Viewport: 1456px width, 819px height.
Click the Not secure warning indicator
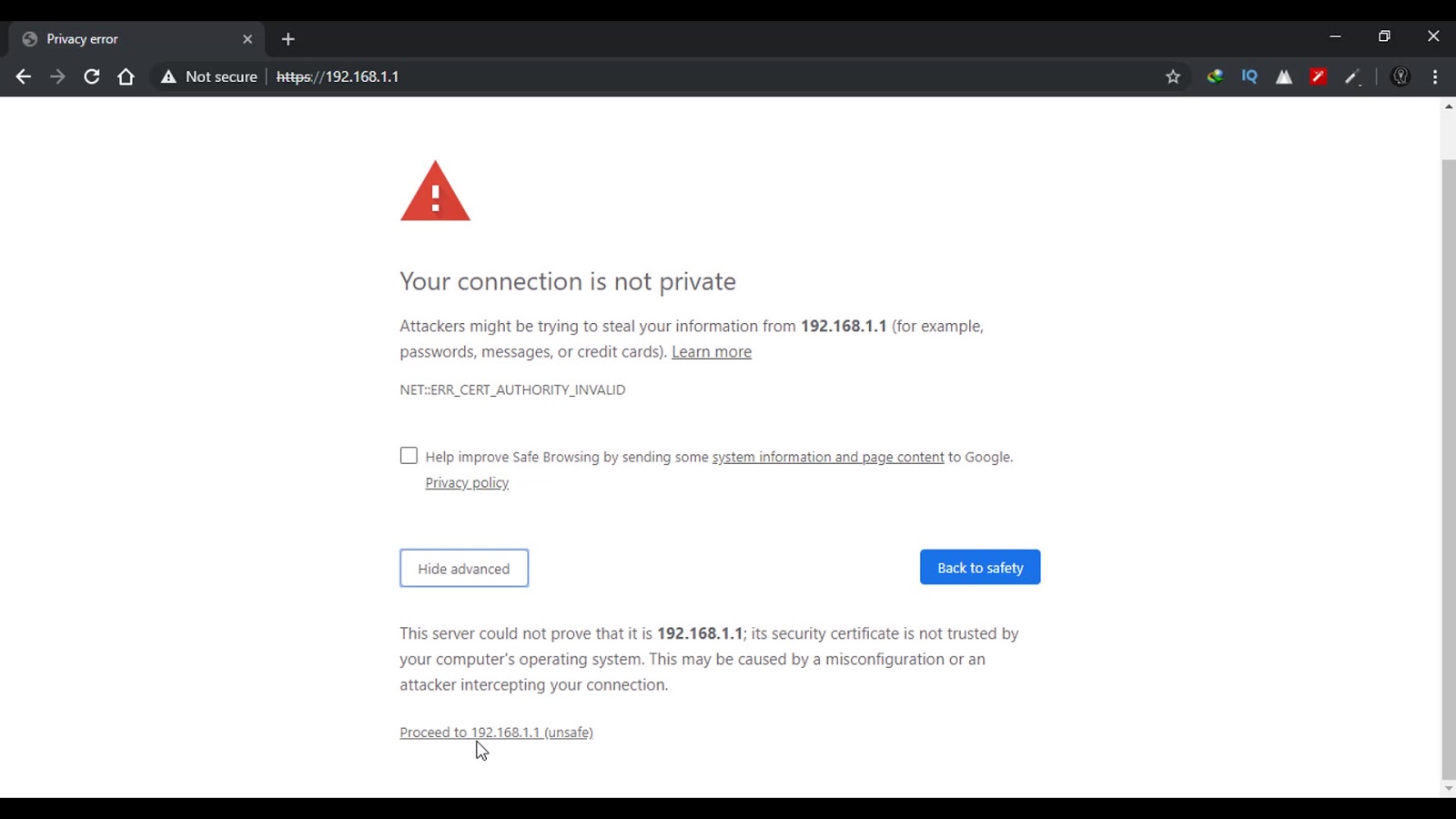pos(209,77)
